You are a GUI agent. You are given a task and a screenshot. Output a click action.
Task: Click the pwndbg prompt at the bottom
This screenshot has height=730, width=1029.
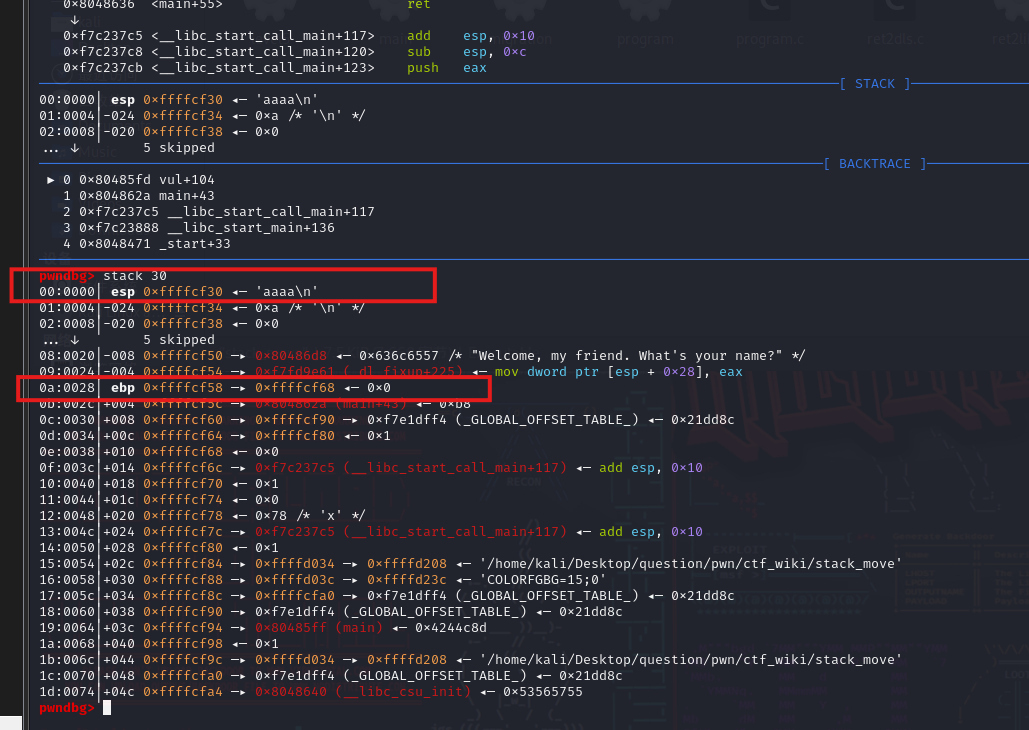68,708
